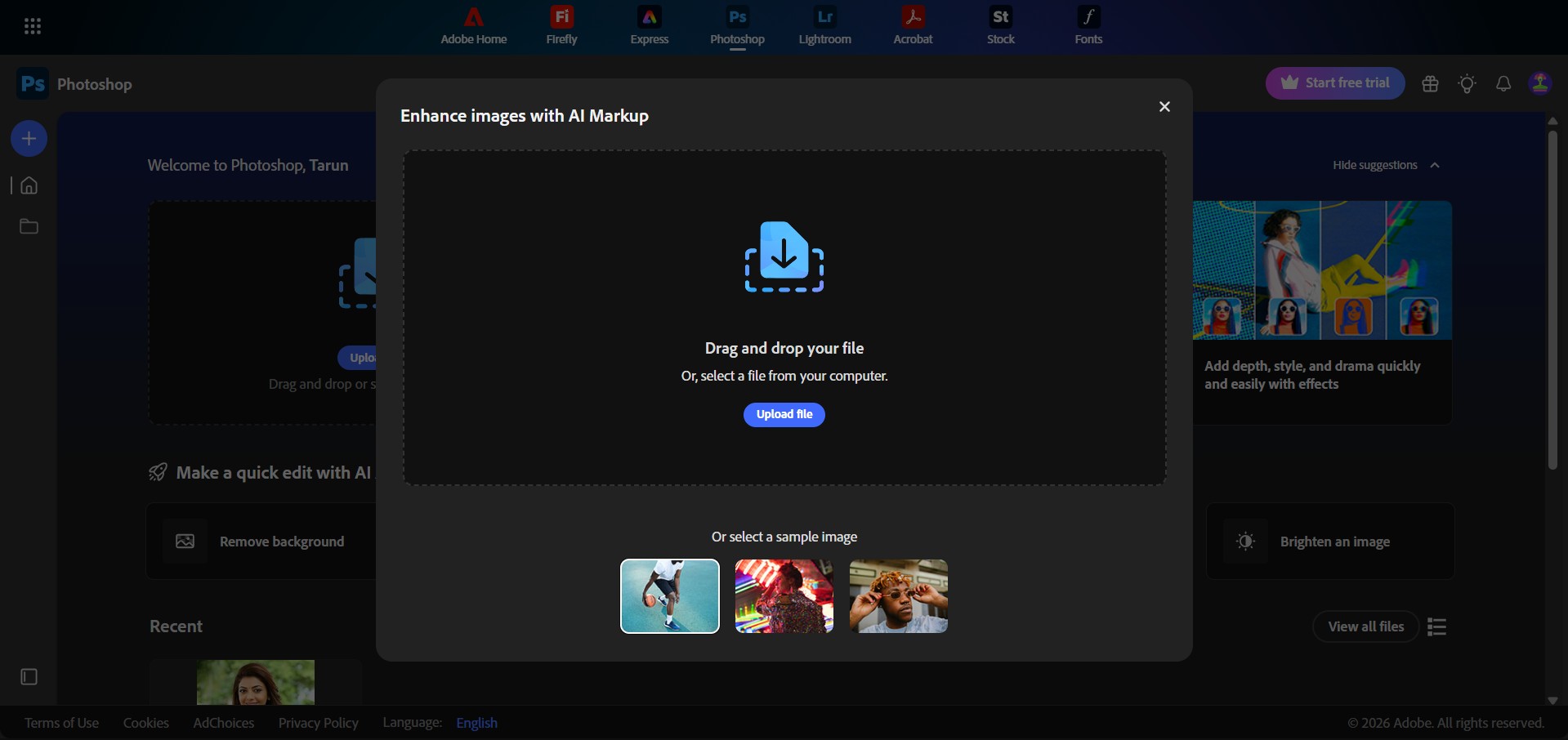Open the Files folder sidebar icon
1568x740 pixels.
point(29,226)
